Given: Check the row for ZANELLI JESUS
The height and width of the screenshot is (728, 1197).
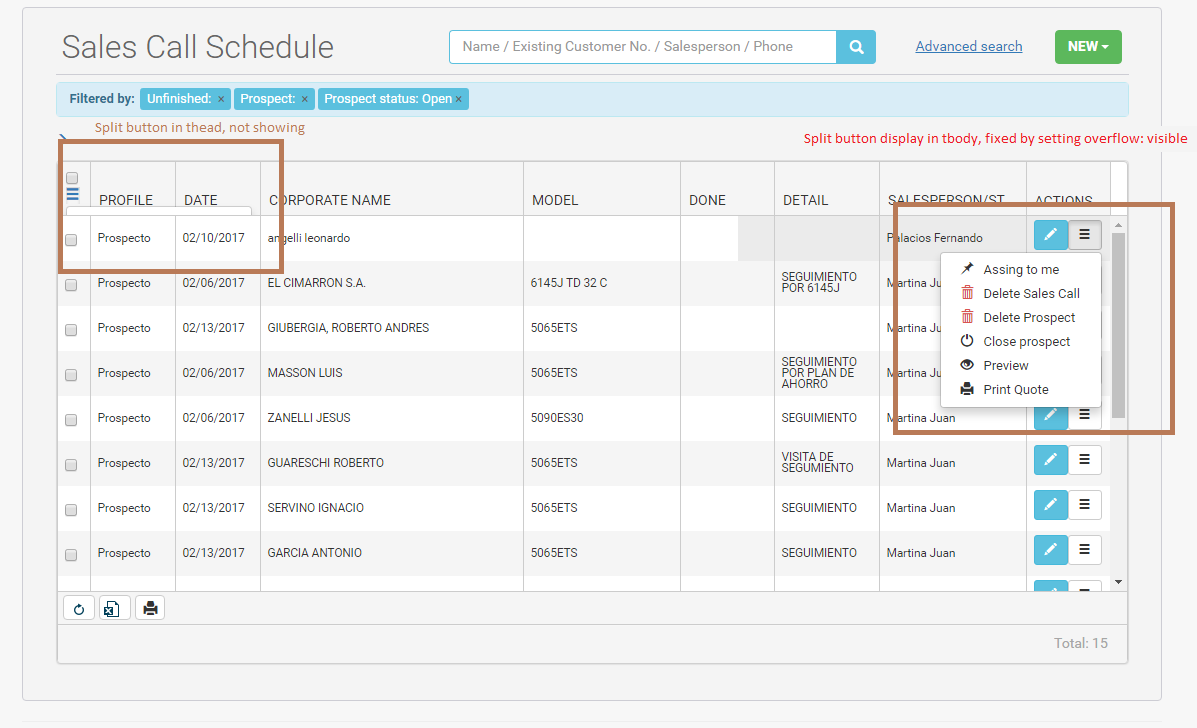Looking at the screenshot, I should click(71, 420).
